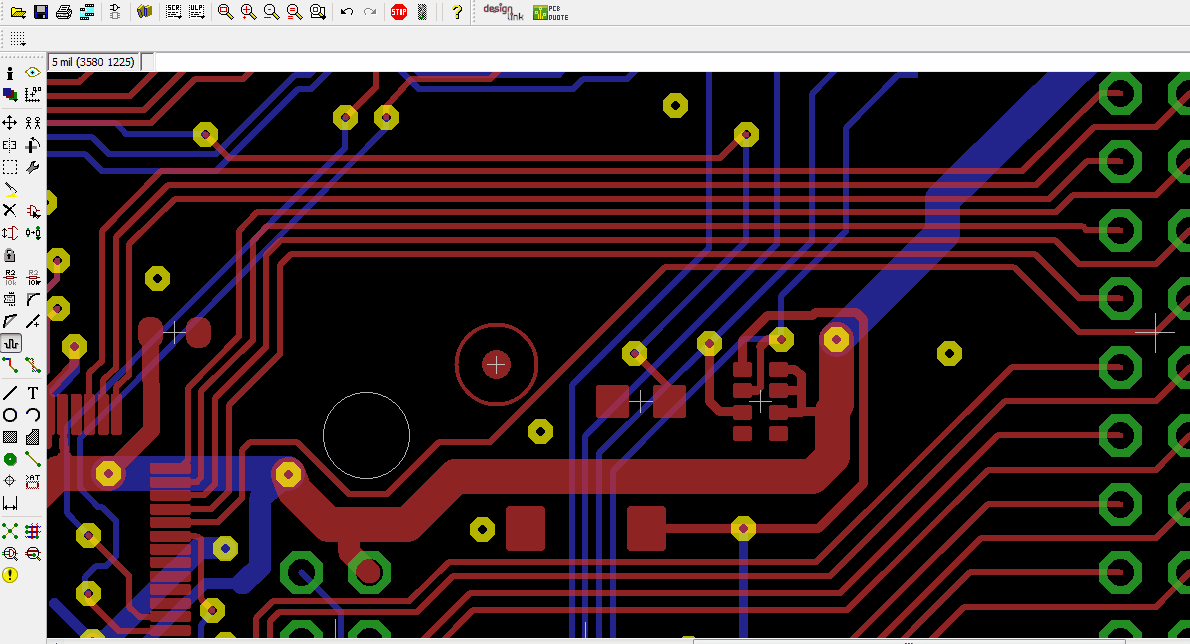This screenshot has height=644, width=1190.
Task: Select the Delete tool X icon
Action: pos(10,210)
